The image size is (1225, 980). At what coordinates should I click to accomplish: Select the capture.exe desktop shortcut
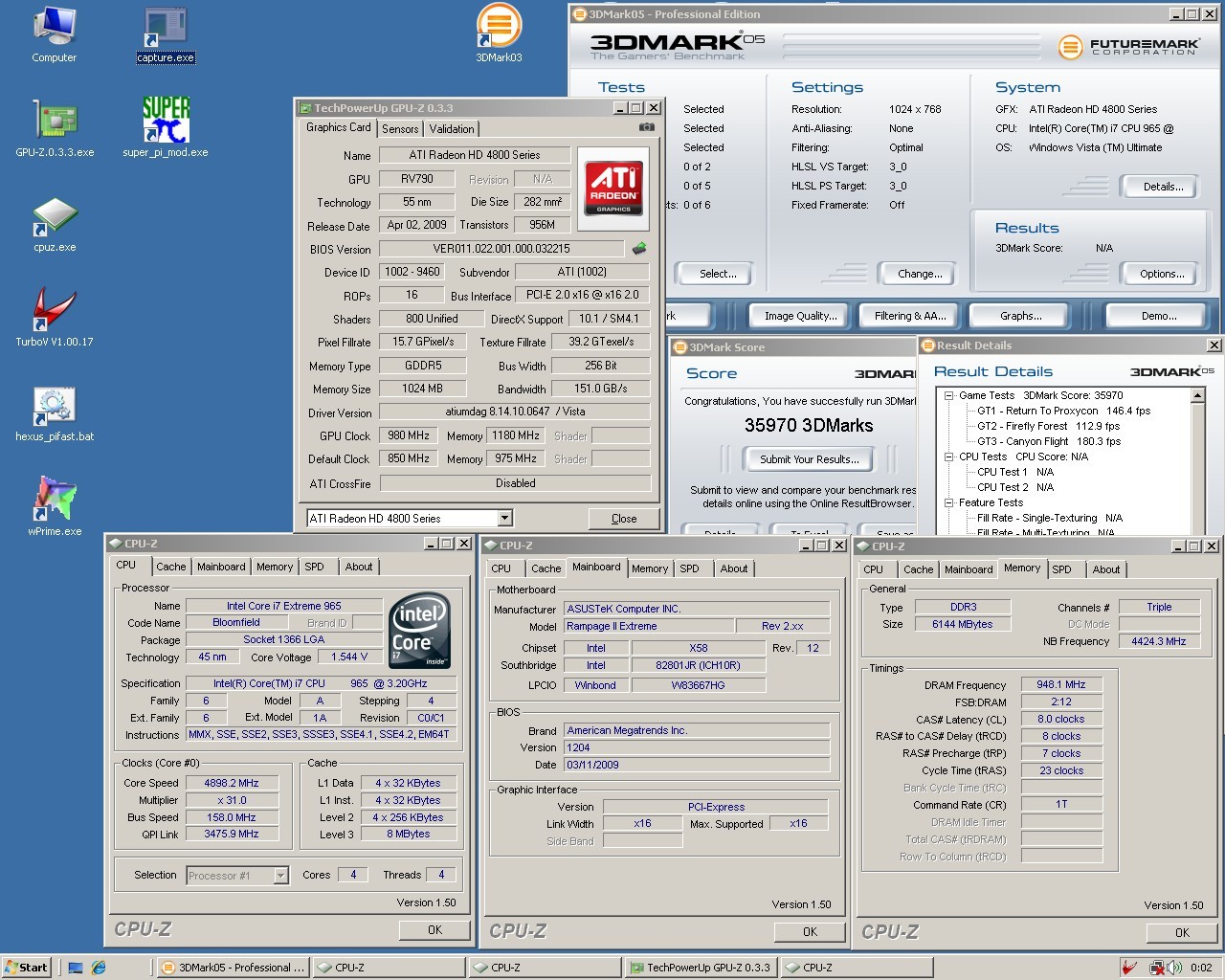coord(166,35)
